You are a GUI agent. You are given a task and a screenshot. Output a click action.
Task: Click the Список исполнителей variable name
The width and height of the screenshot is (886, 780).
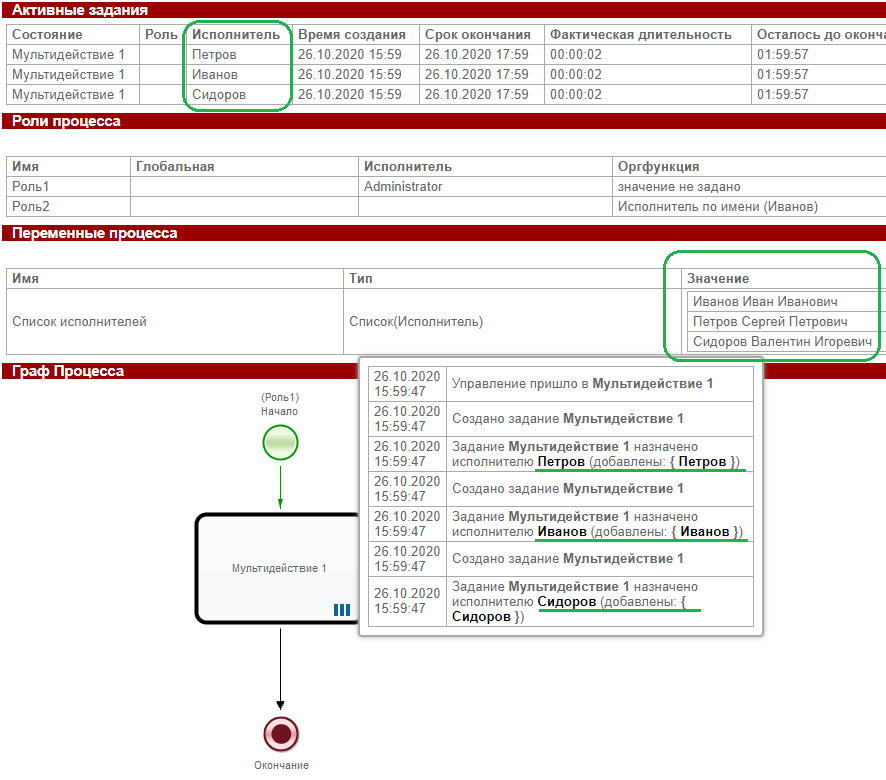pyautogui.click(x=80, y=322)
